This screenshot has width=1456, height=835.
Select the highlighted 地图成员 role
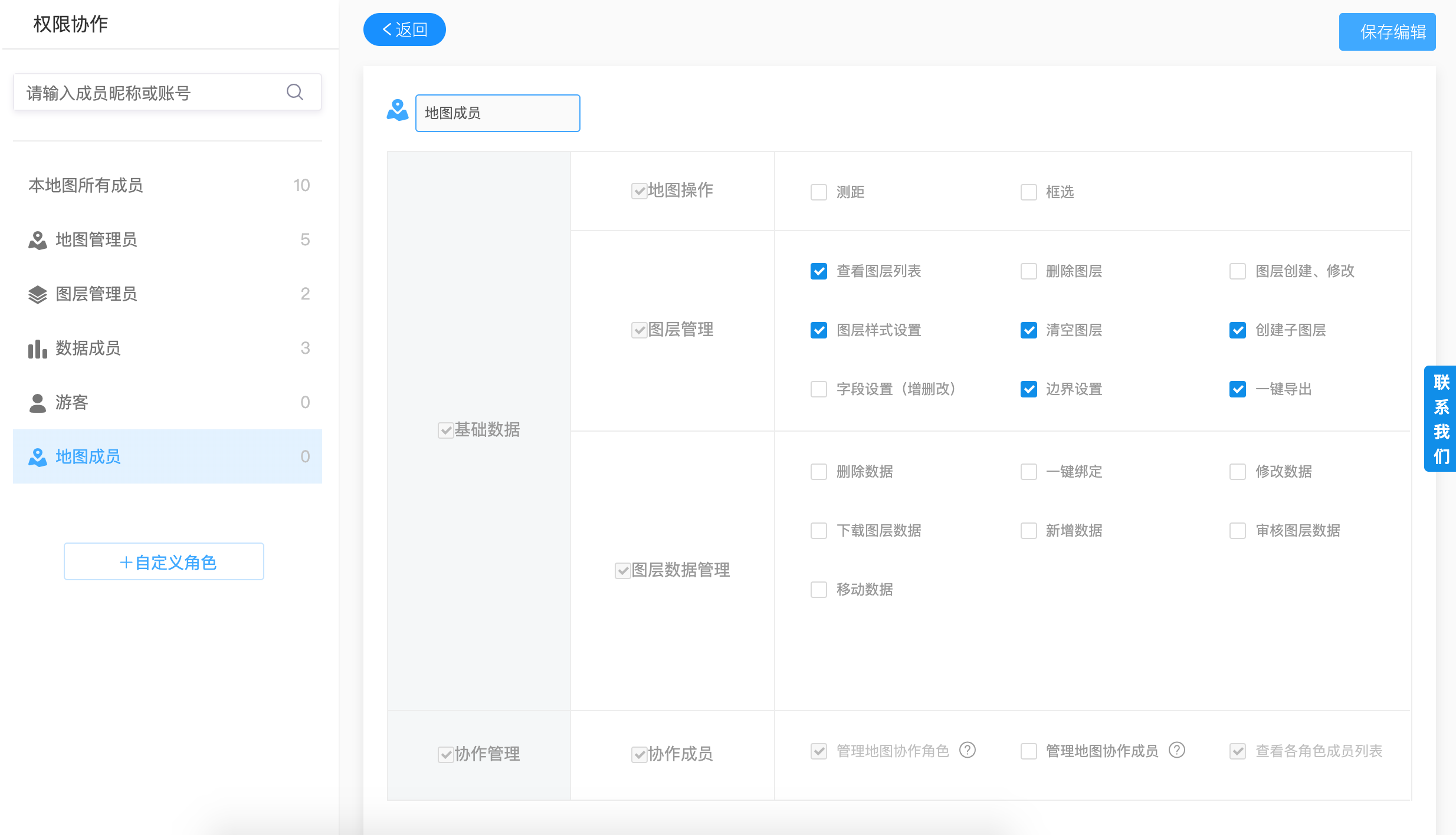pos(168,456)
